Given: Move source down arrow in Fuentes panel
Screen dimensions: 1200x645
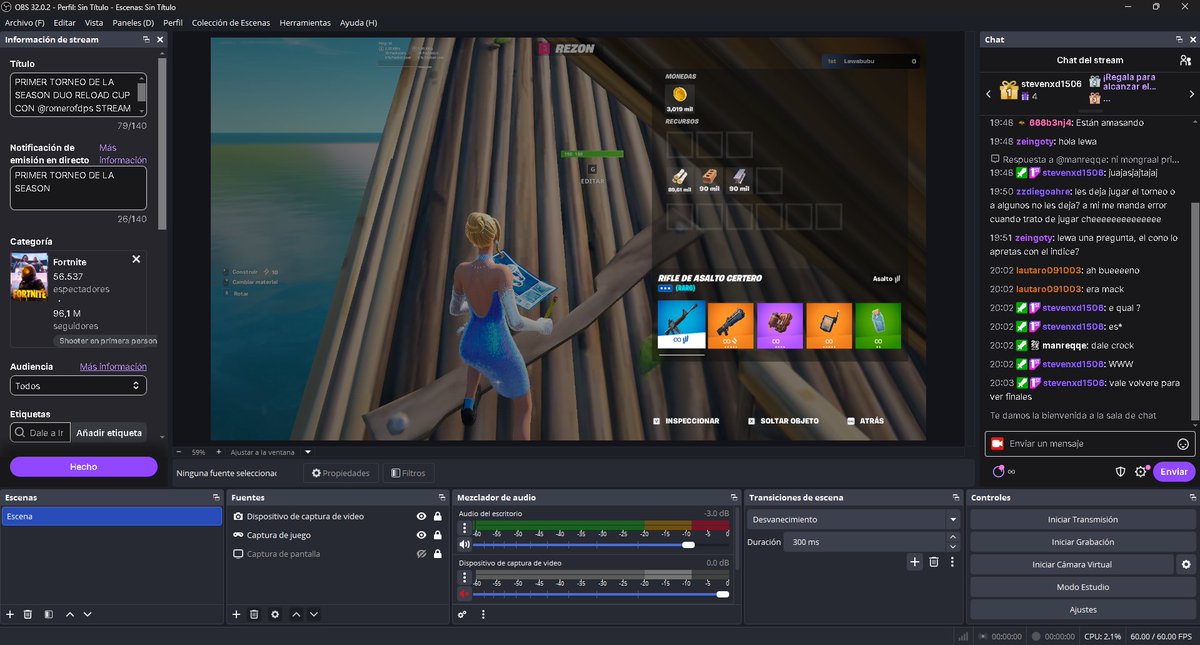Looking at the screenshot, I should pyautogui.click(x=314, y=614).
